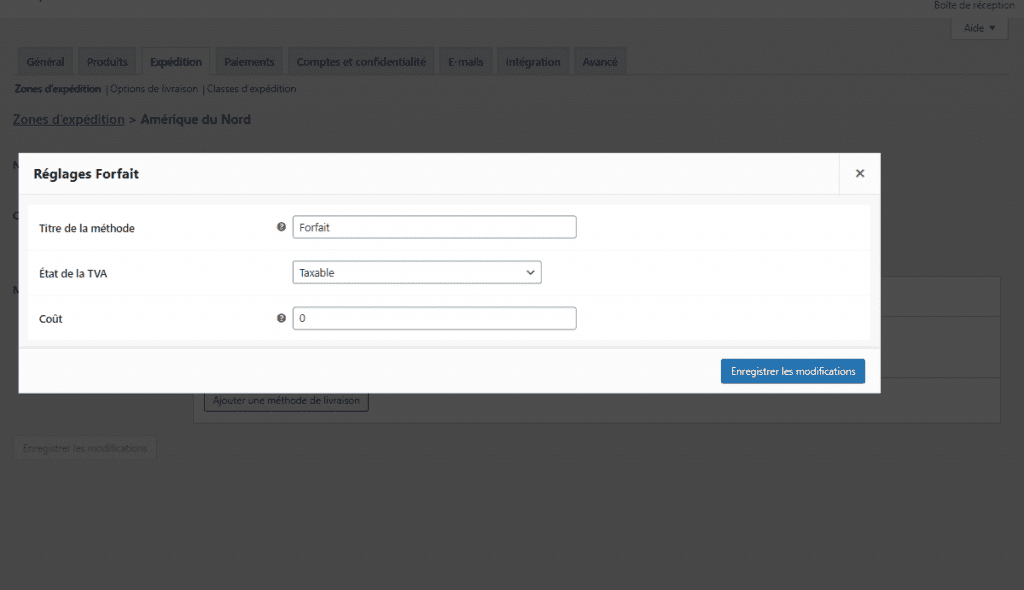1024x590 pixels.
Task: Expand the Aide help dropdown
Action: coord(979,27)
